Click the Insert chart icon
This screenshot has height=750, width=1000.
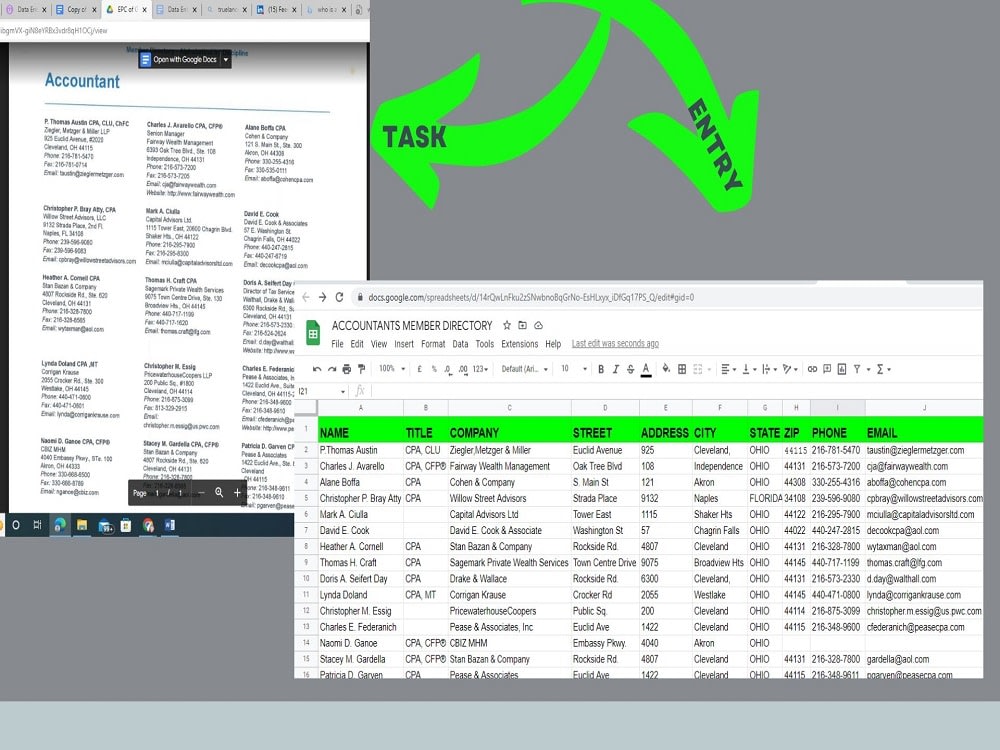[x=842, y=369]
